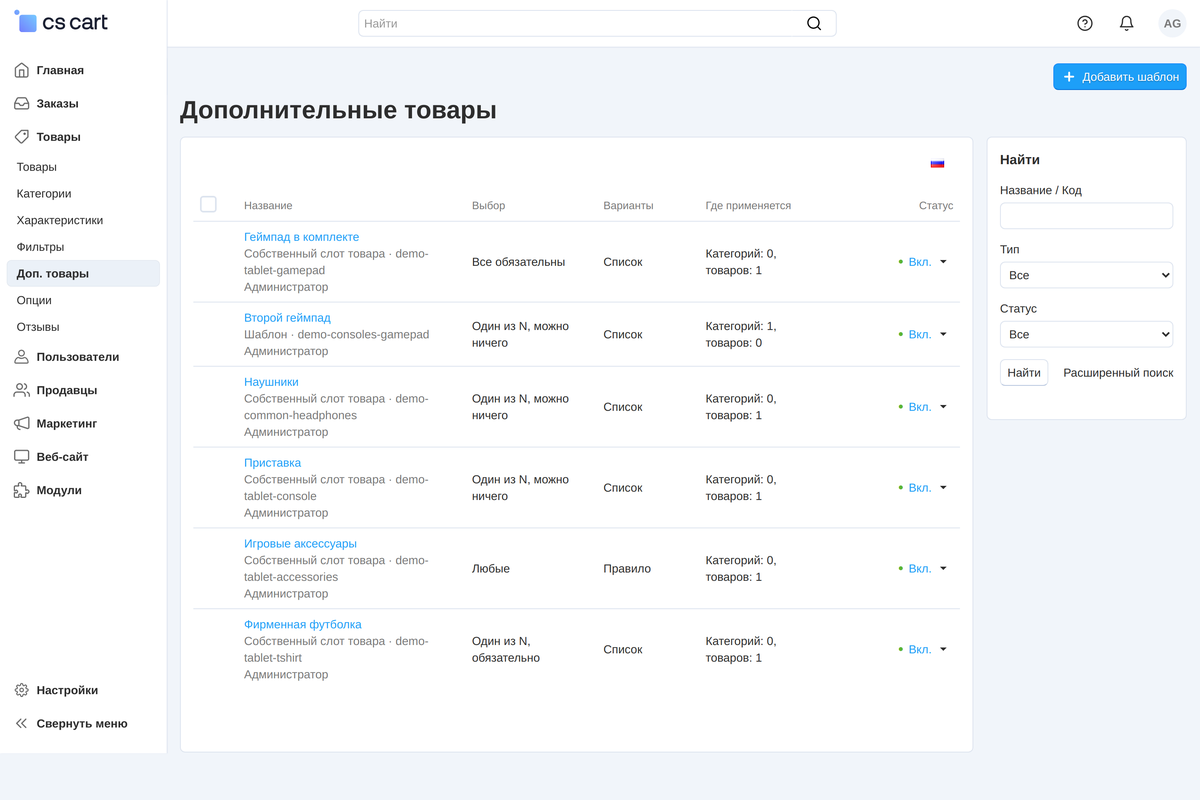Open the status dropdown for Геймпад в комплекте

(922, 262)
